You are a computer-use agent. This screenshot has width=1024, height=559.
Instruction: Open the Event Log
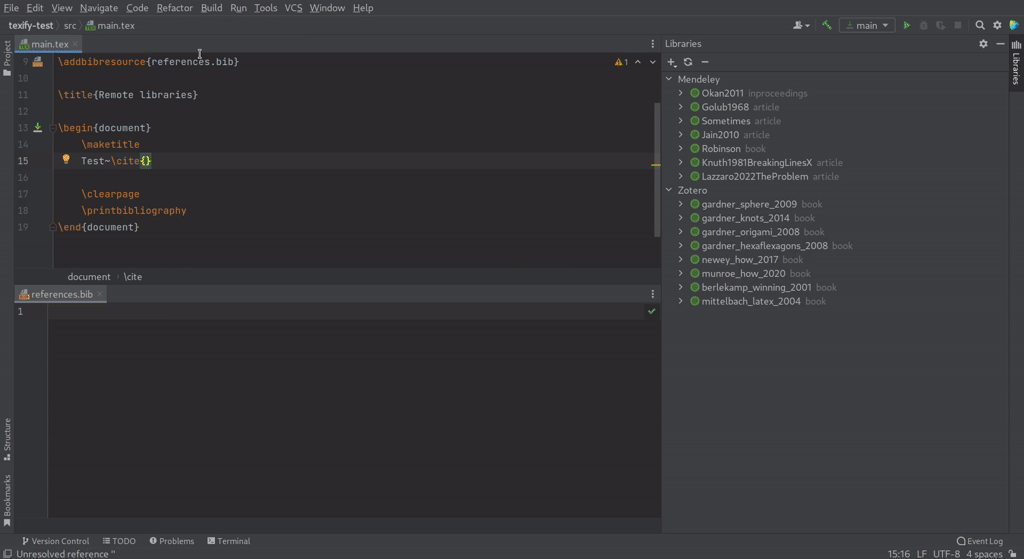(979, 541)
